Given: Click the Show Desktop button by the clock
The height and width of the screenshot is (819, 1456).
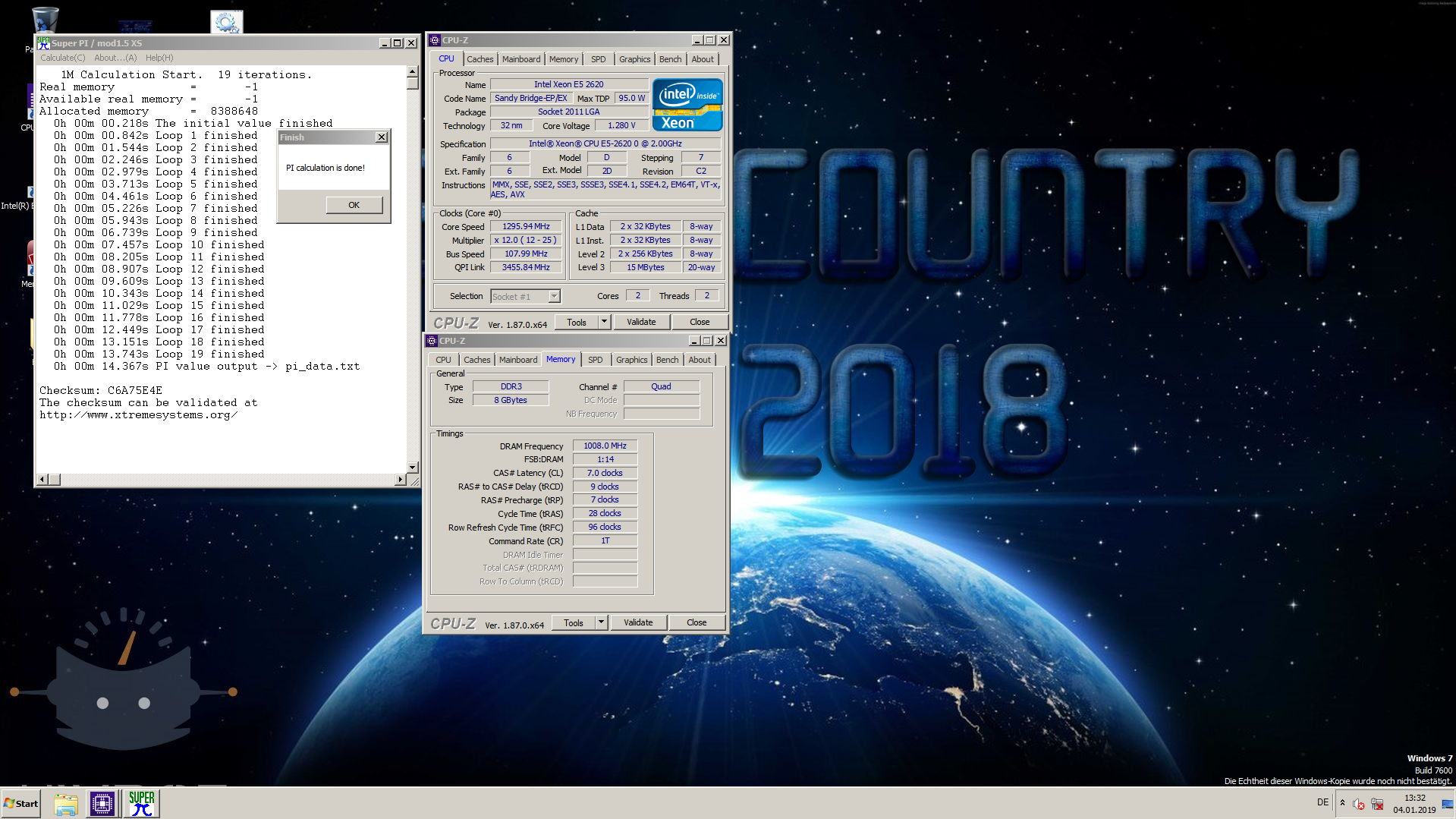Looking at the screenshot, I should 1448,804.
